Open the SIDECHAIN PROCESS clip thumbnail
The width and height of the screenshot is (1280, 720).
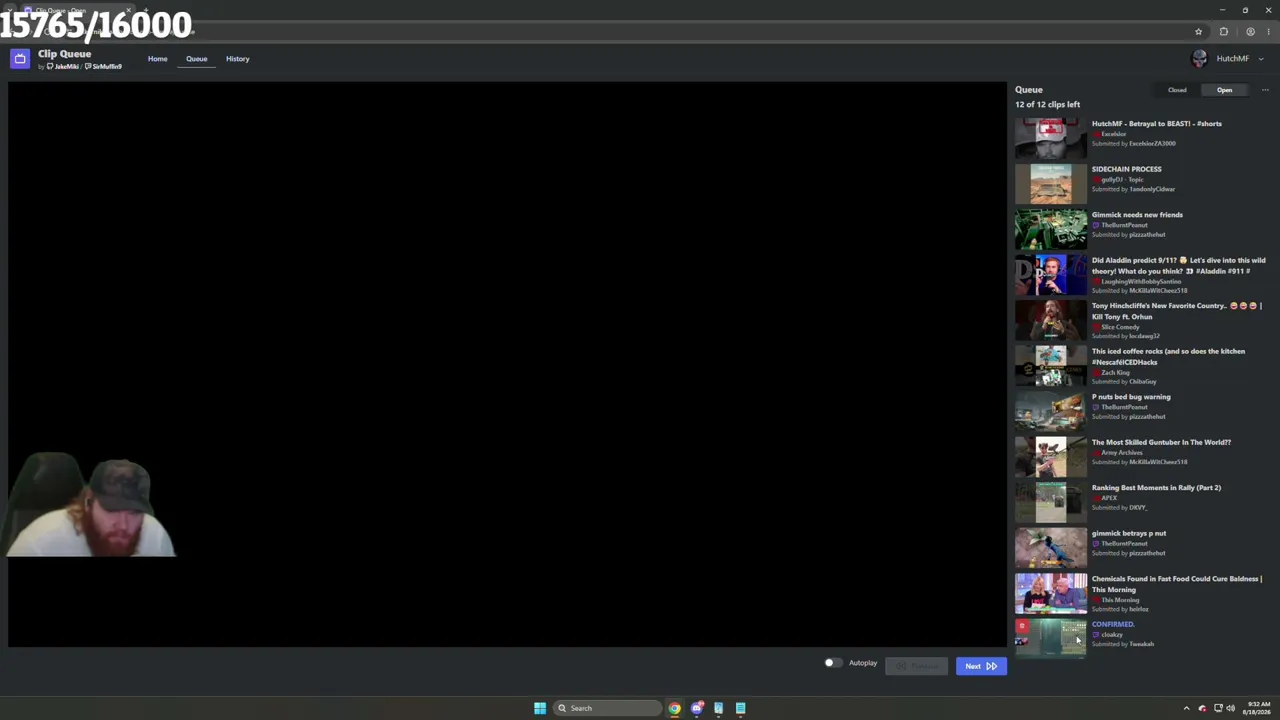(x=1051, y=184)
